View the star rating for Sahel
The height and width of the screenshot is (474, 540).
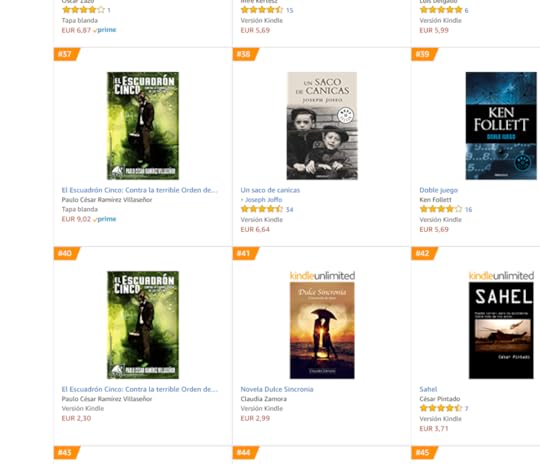click(440, 408)
